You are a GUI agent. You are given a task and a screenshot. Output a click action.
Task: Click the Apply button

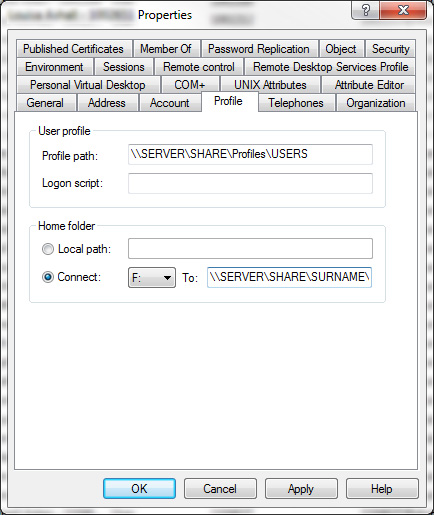click(x=301, y=489)
